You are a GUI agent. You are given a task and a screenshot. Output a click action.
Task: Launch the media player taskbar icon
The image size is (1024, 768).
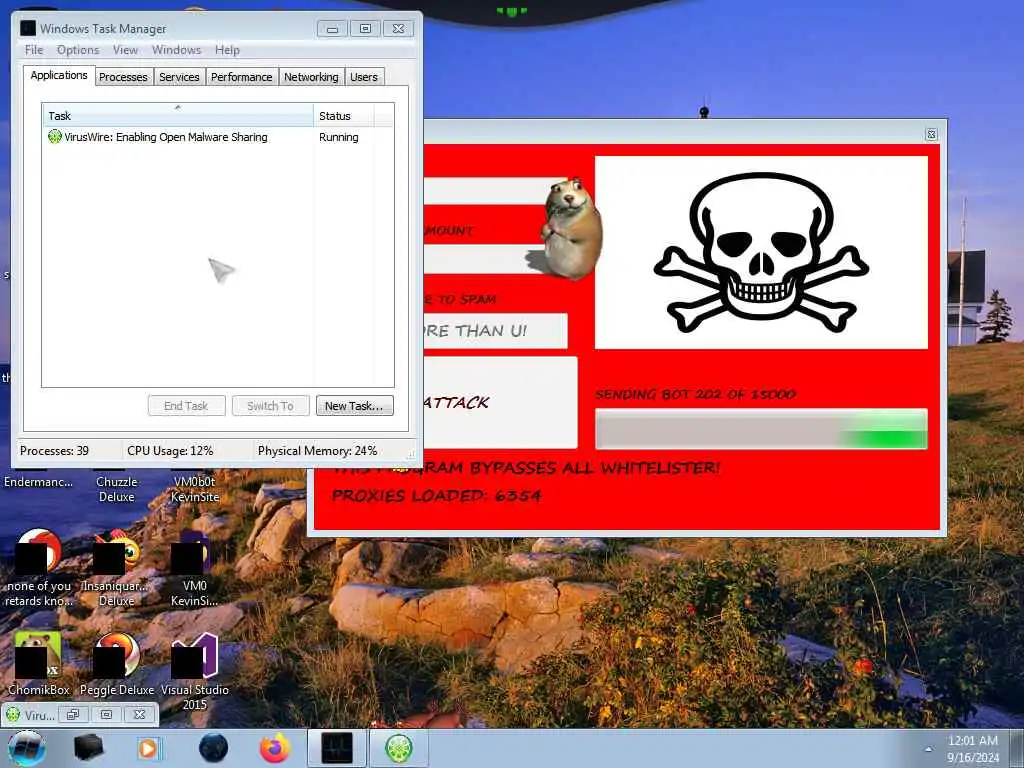click(x=149, y=748)
